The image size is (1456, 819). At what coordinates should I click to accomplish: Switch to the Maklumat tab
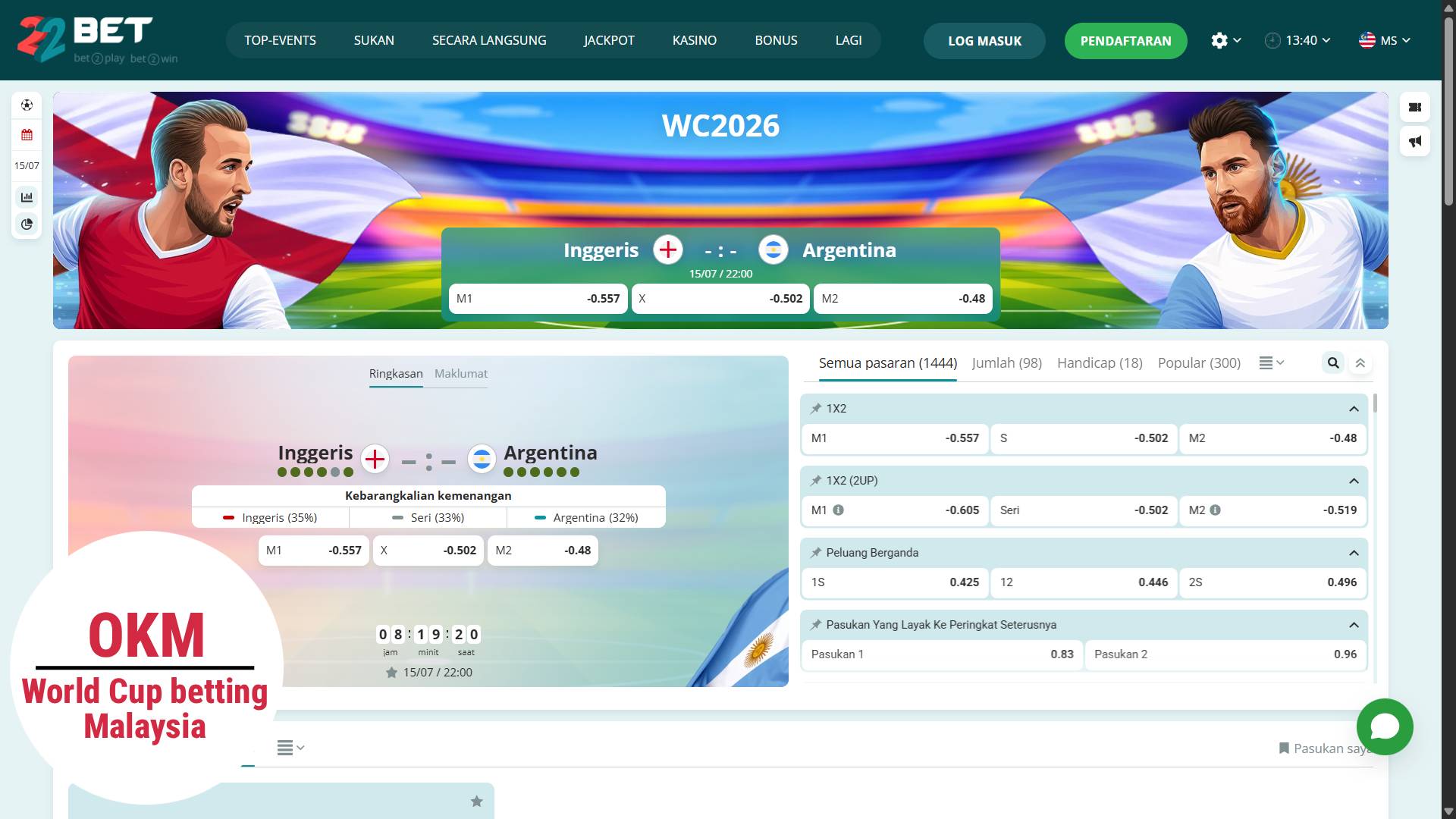[x=461, y=374]
